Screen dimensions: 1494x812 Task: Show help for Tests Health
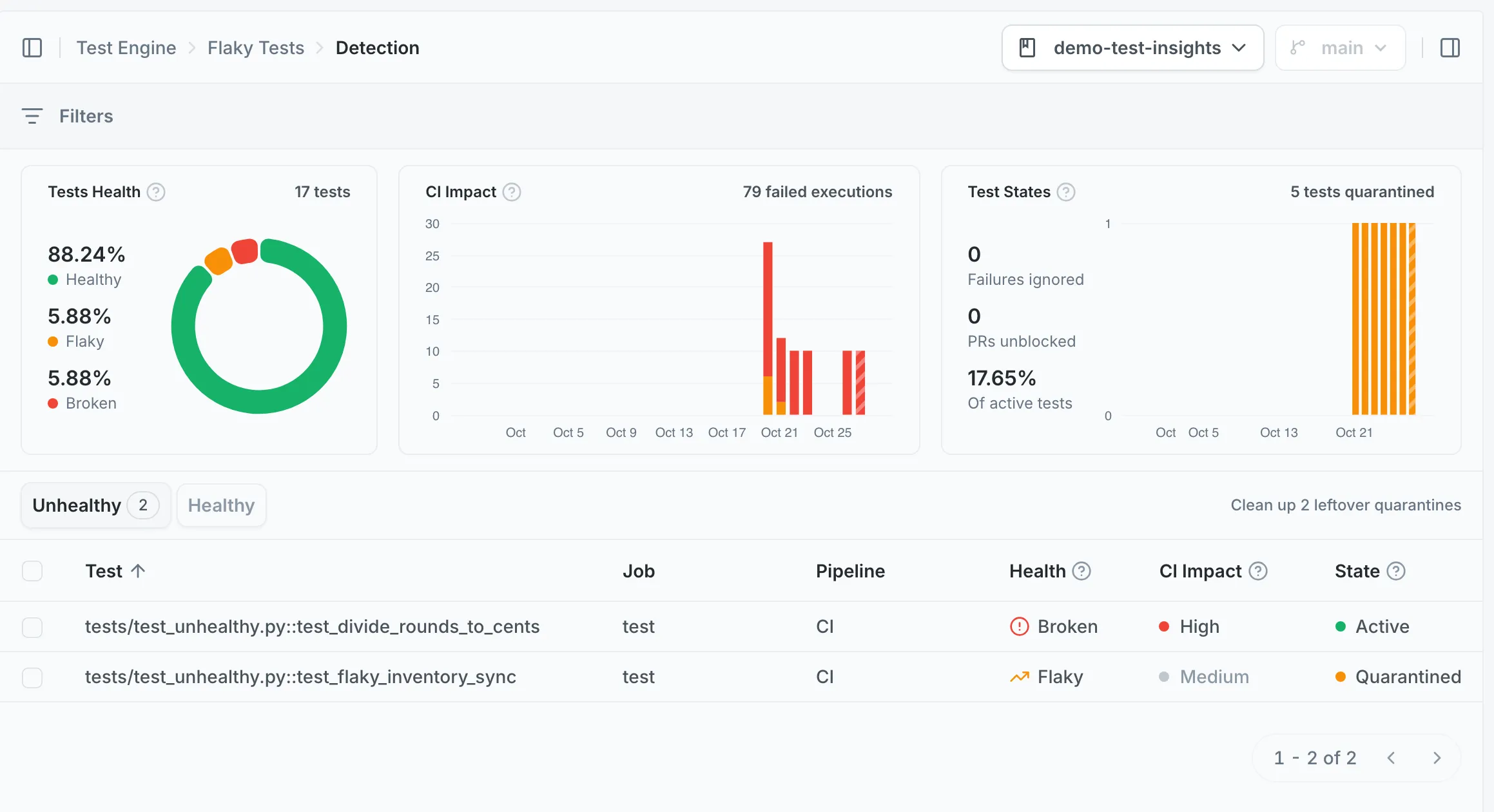tap(156, 192)
